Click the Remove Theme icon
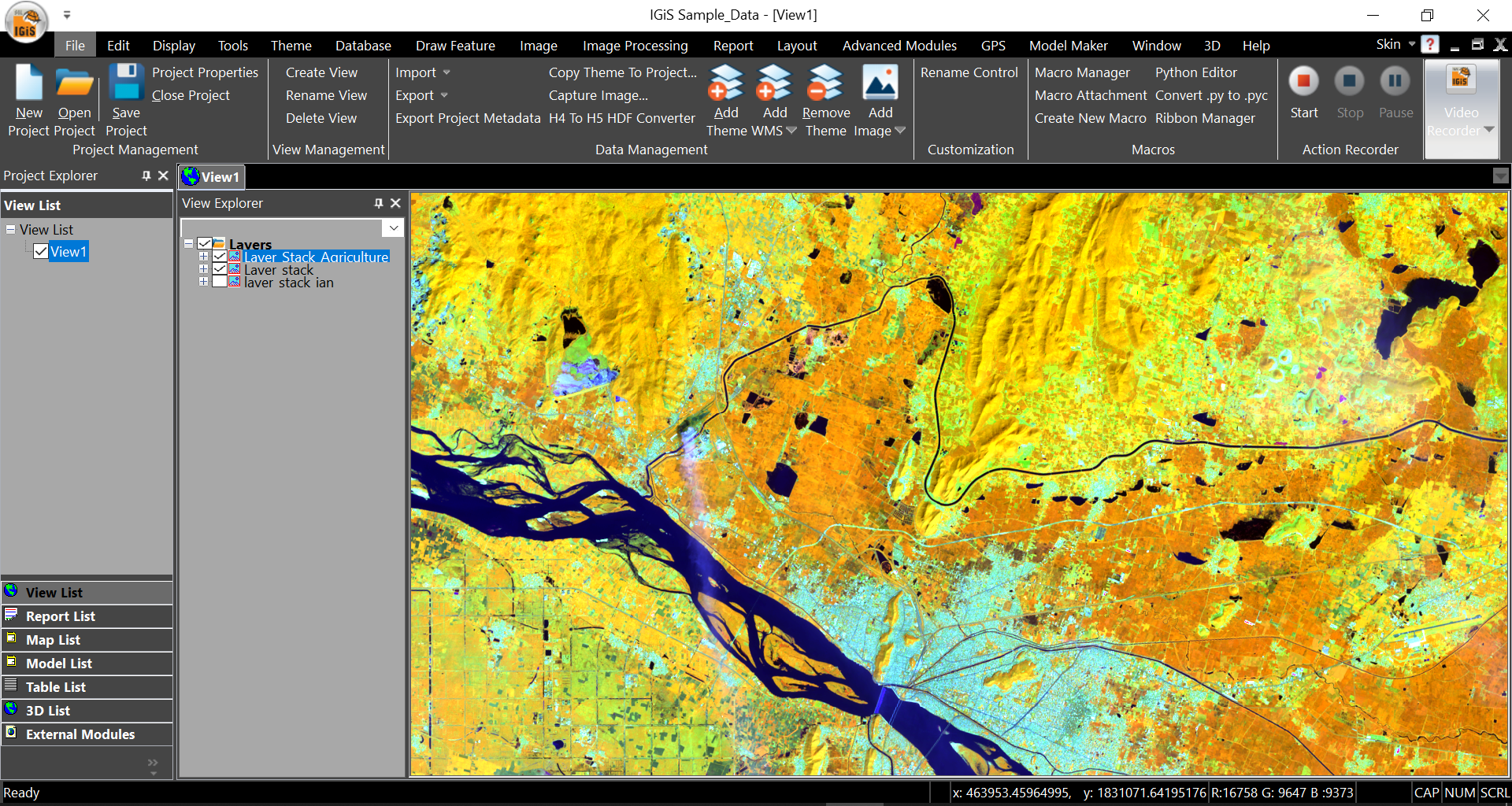 [826, 83]
